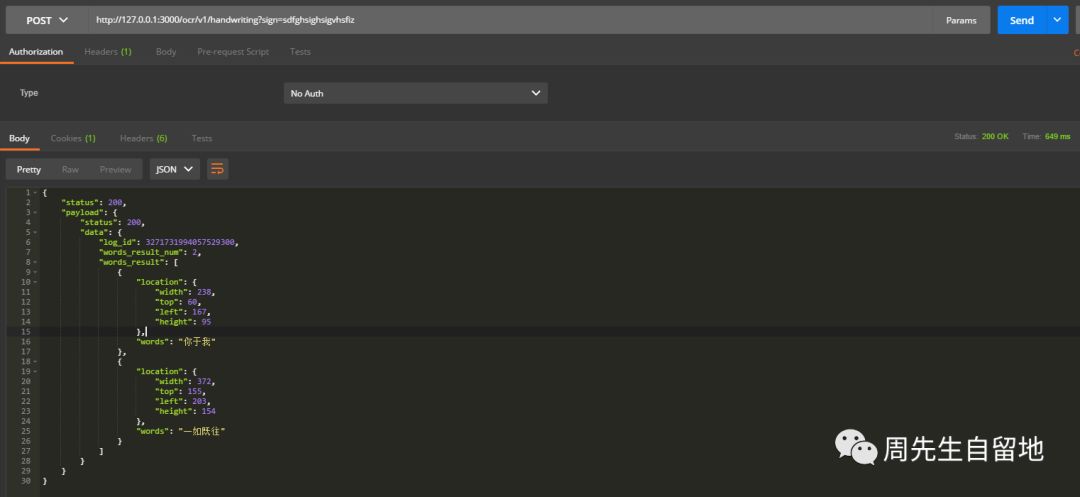The height and width of the screenshot is (497, 1080).
Task: Select the response Body tab
Action: point(19,138)
